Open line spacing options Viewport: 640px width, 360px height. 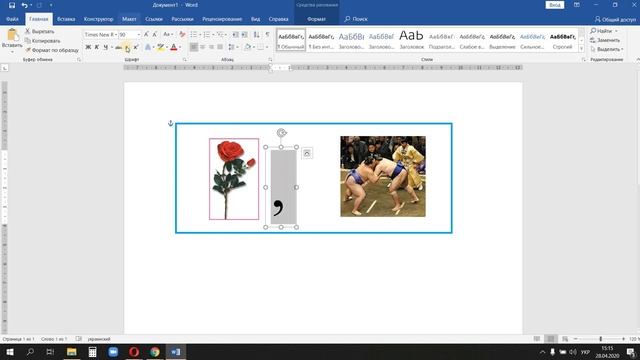[x=232, y=47]
